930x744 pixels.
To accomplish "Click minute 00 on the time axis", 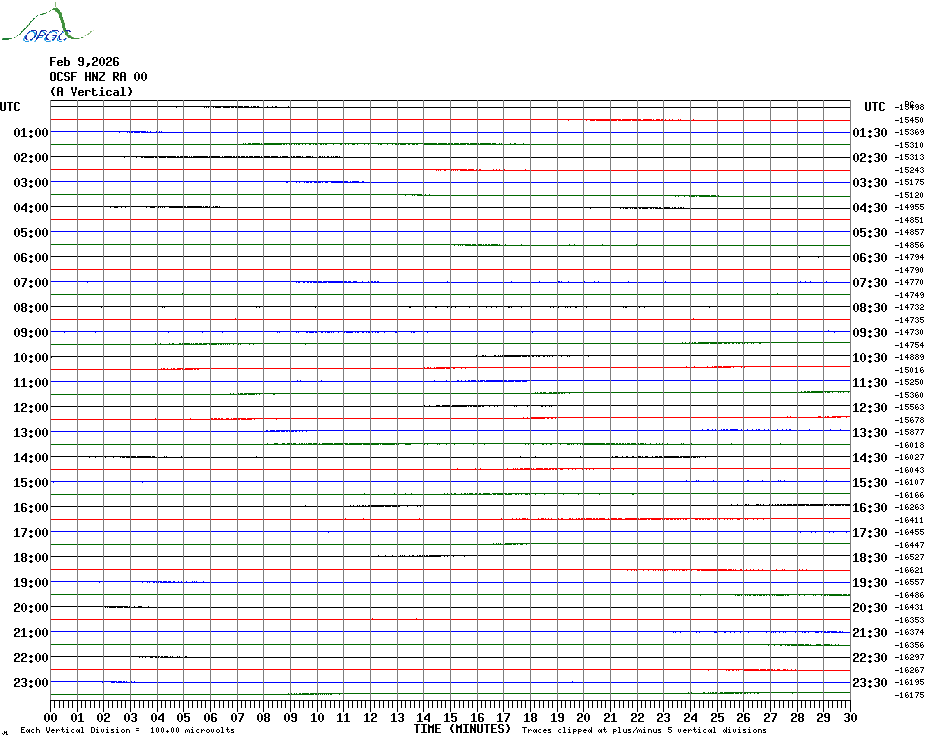I will [50, 718].
